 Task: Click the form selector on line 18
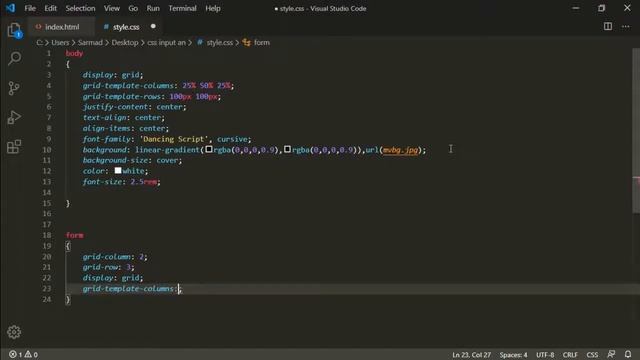point(74,235)
